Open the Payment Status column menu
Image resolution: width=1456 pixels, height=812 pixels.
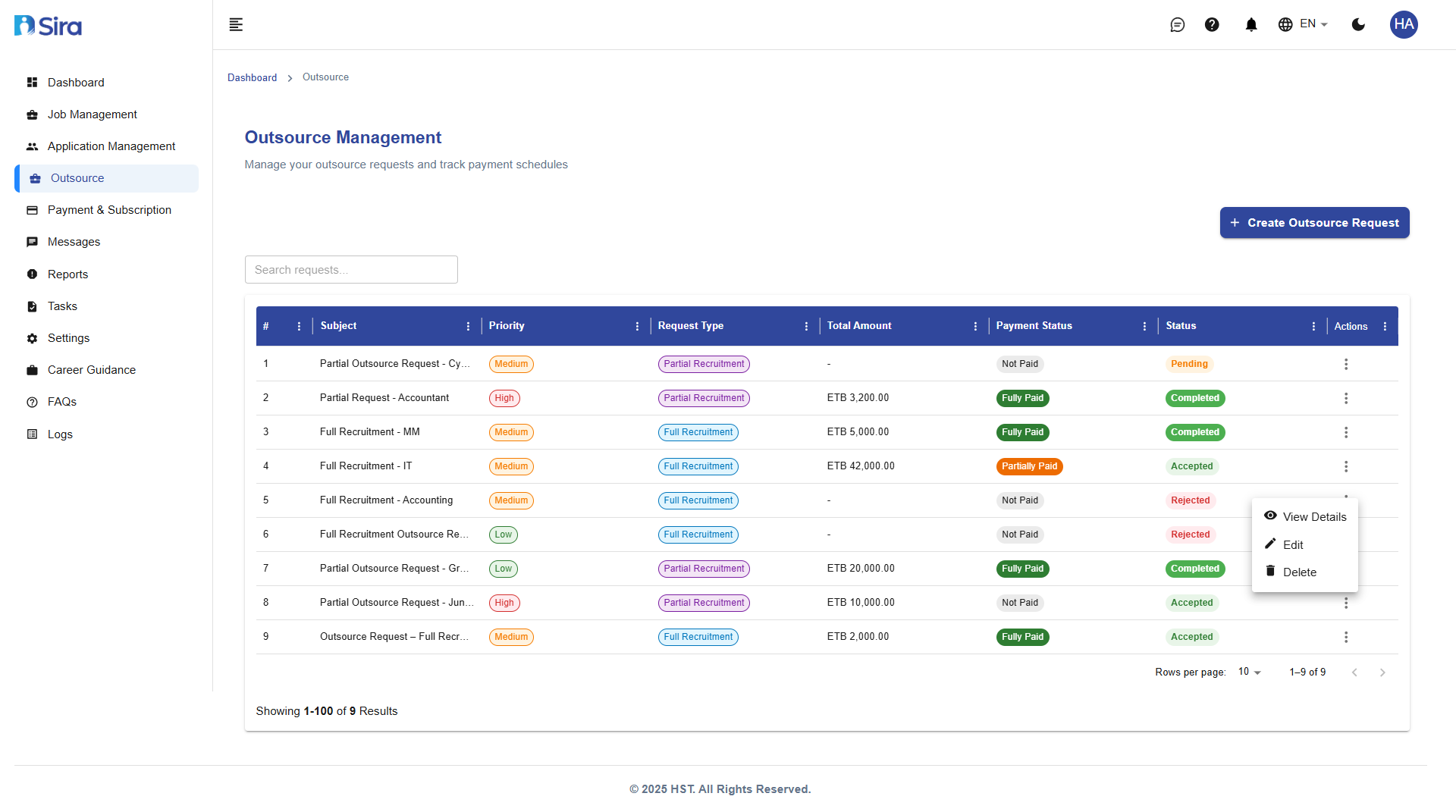point(1144,327)
